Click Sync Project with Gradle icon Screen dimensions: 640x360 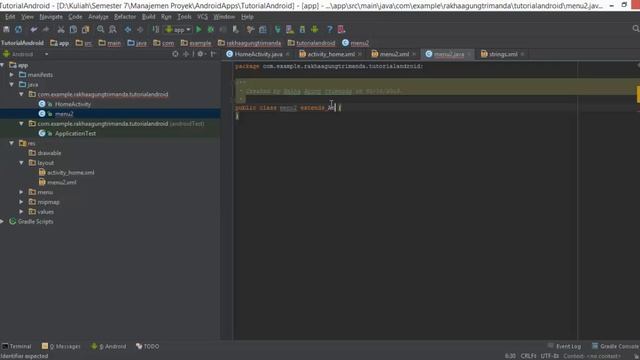pos(278,29)
